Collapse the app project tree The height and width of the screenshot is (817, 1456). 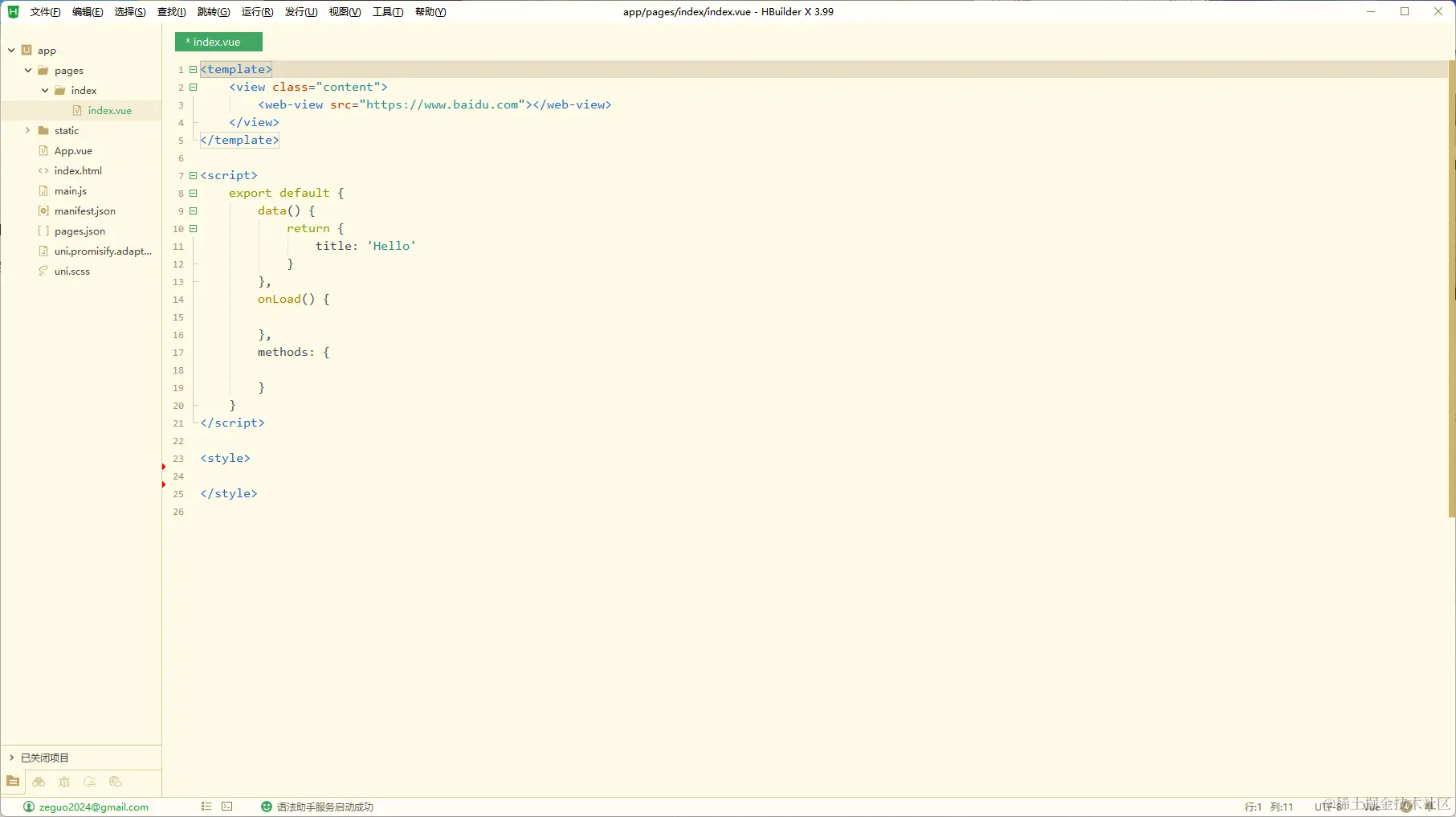11,50
